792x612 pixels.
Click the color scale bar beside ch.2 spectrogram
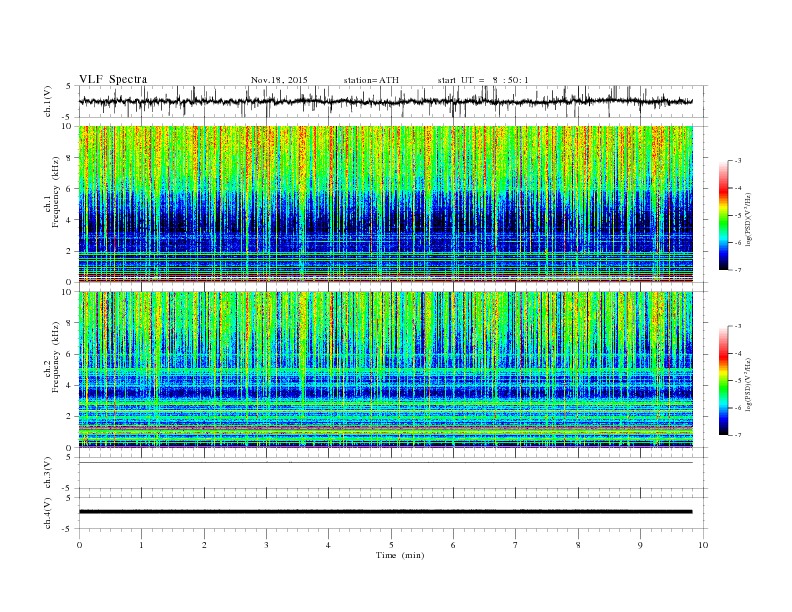(724, 380)
